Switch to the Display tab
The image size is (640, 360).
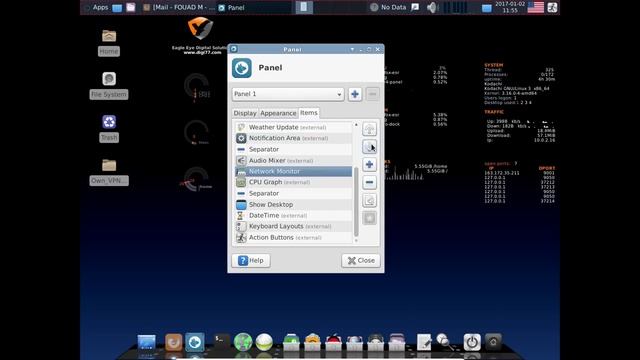[x=245, y=113]
